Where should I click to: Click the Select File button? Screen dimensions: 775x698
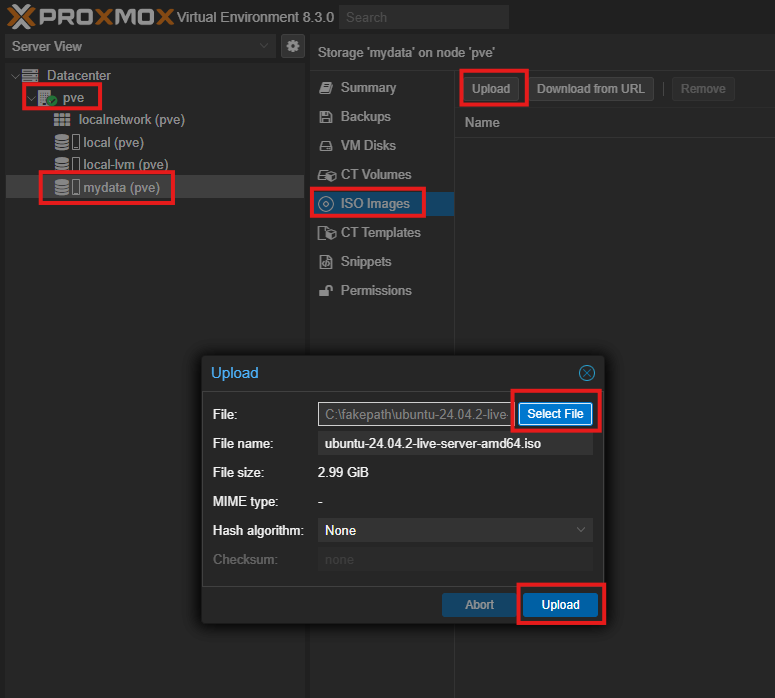click(555, 414)
